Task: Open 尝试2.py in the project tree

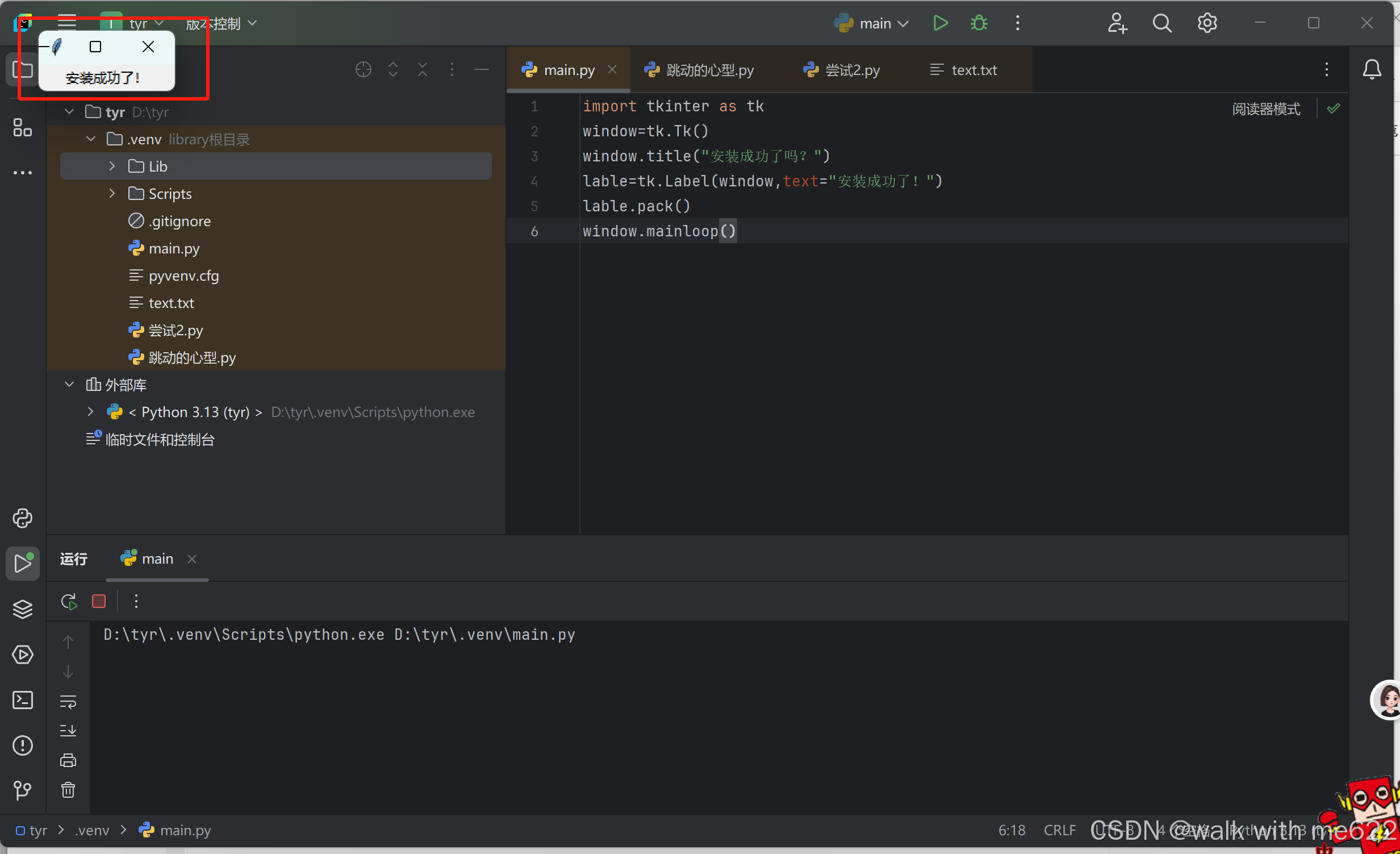Action: 175,330
